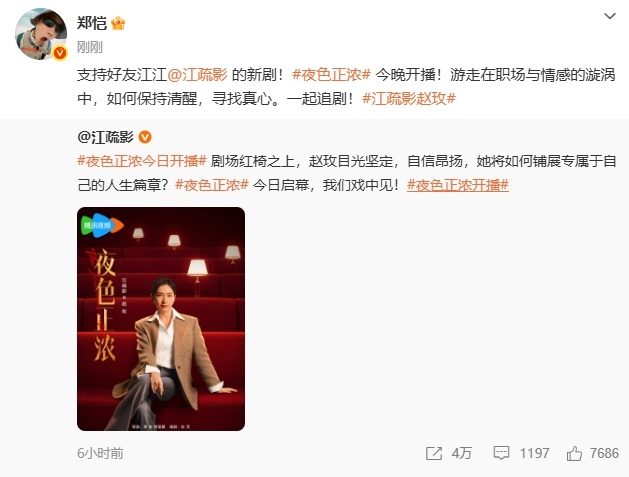The image size is (629, 477).
Task: Click the 4万 repost count
Action: pos(461,453)
